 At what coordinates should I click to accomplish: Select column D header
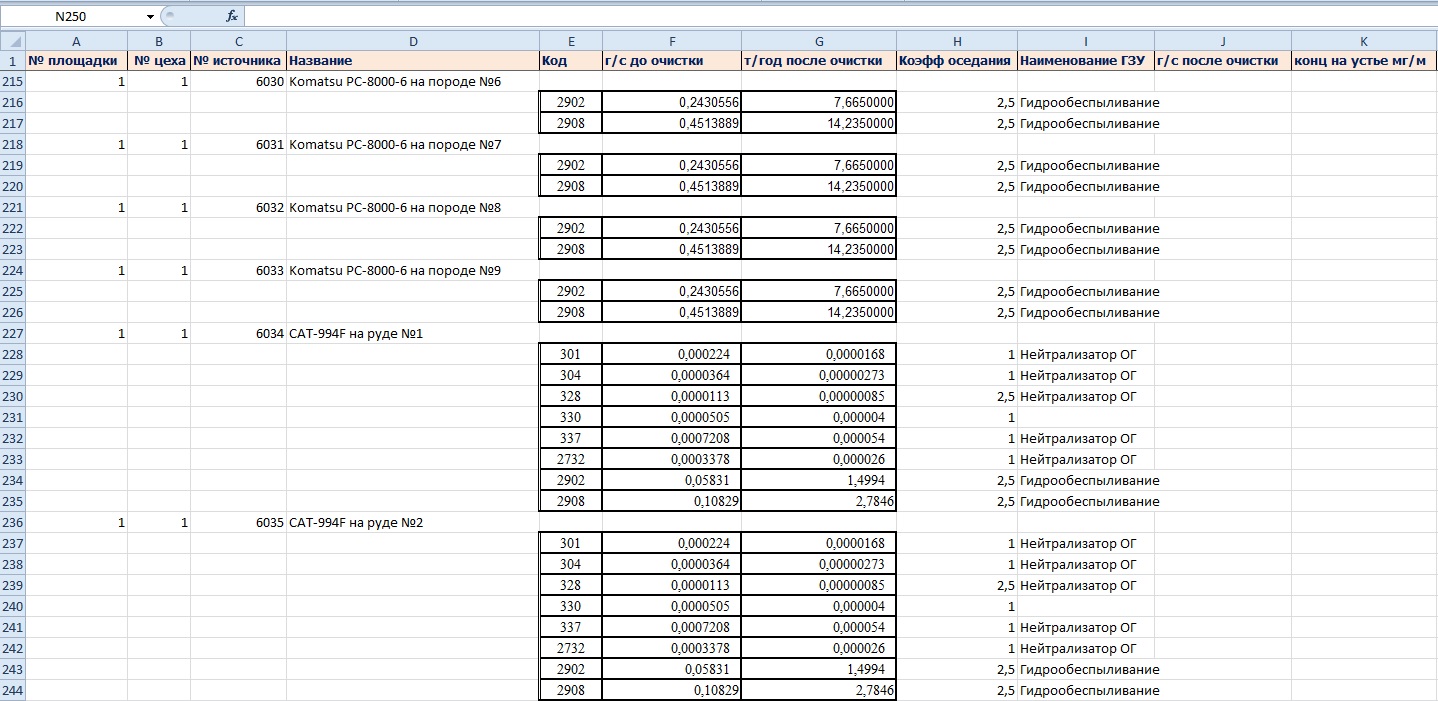[412, 41]
